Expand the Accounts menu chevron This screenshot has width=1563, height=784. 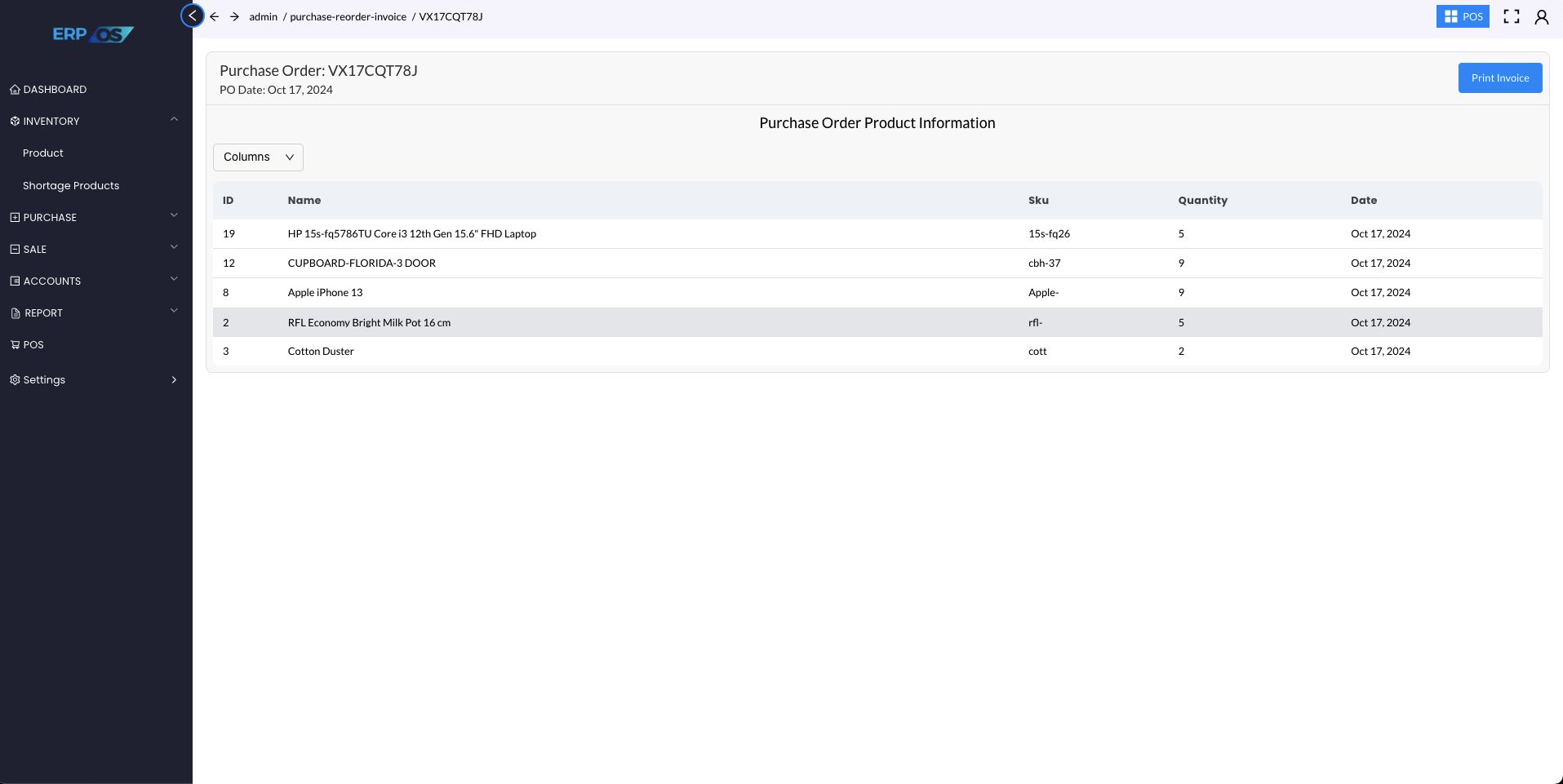[174, 279]
